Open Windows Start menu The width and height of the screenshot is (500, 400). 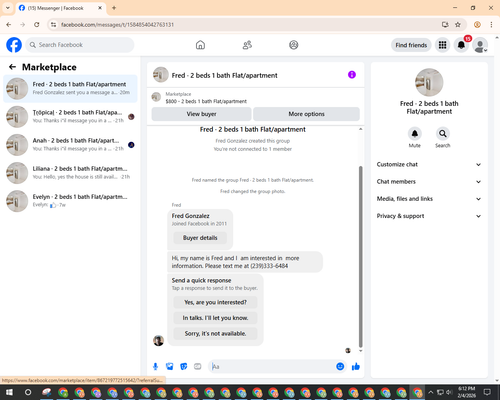click(9, 392)
